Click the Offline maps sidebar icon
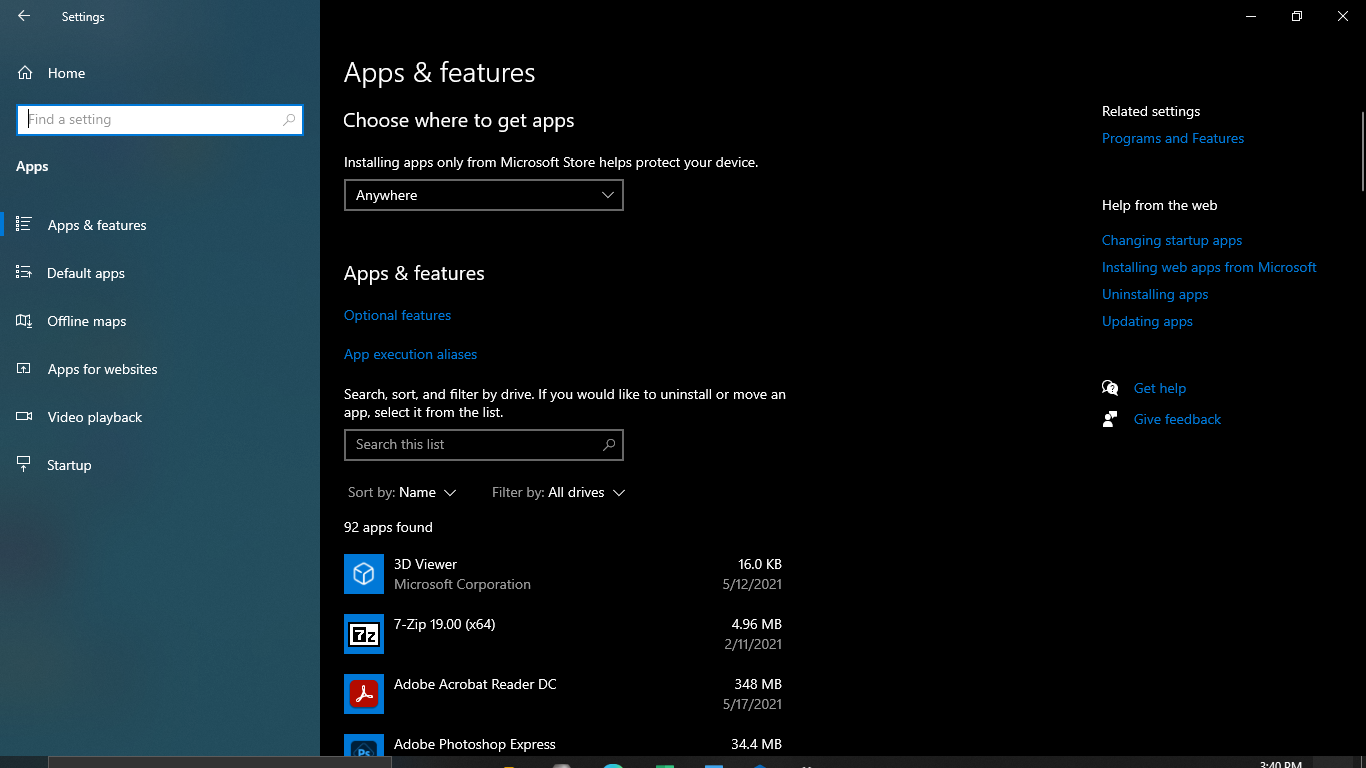1366x768 pixels. tap(24, 321)
